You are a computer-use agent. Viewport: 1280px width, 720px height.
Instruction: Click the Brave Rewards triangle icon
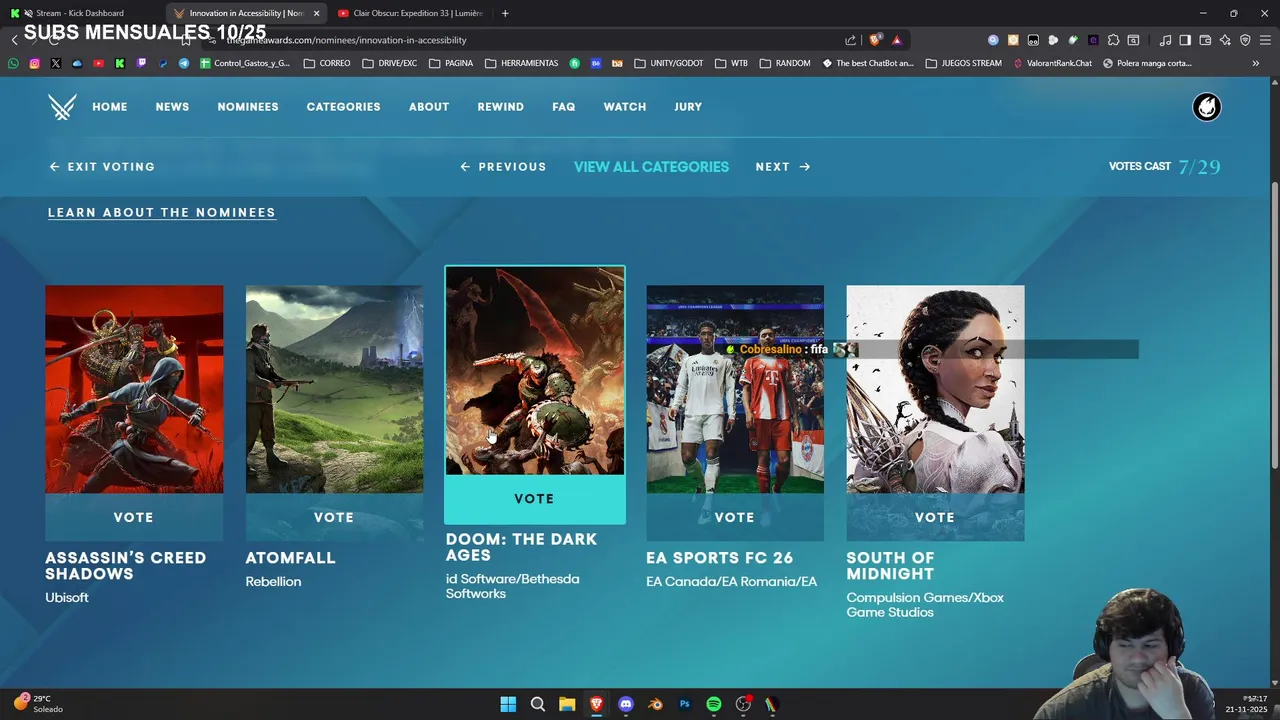(x=897, y=40)
